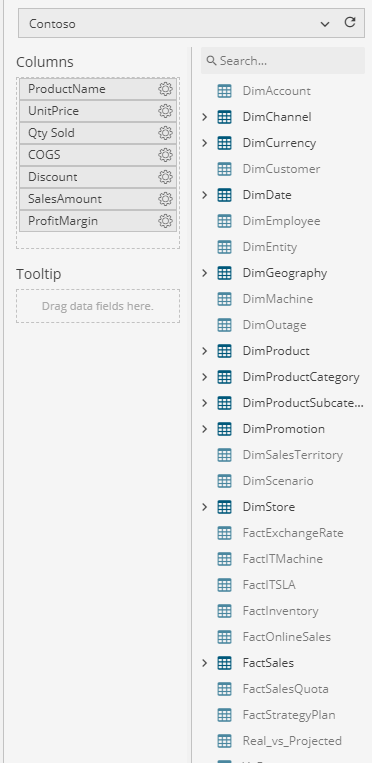Select the DimStore table
This screenshot has height=763, width=372.
(x=269, y=507)
